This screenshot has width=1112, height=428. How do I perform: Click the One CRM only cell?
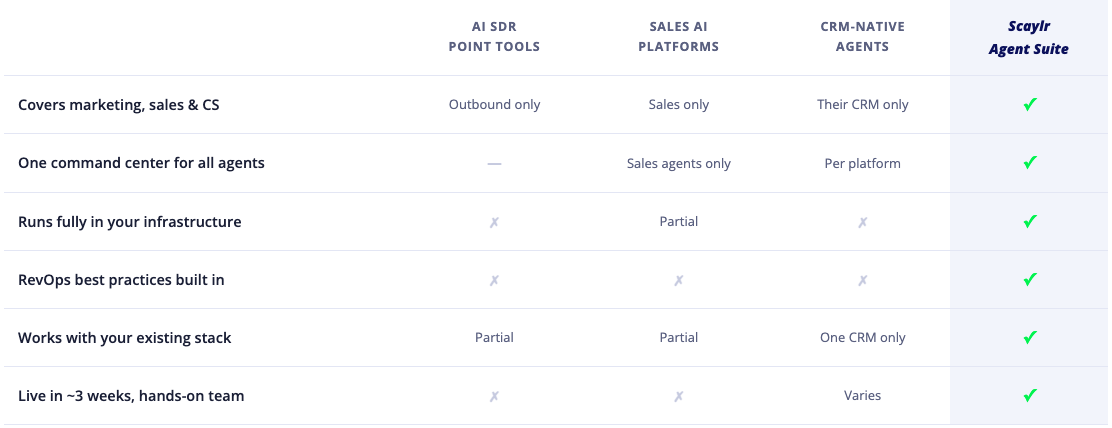pyautogui.click(x=862, y=337)
